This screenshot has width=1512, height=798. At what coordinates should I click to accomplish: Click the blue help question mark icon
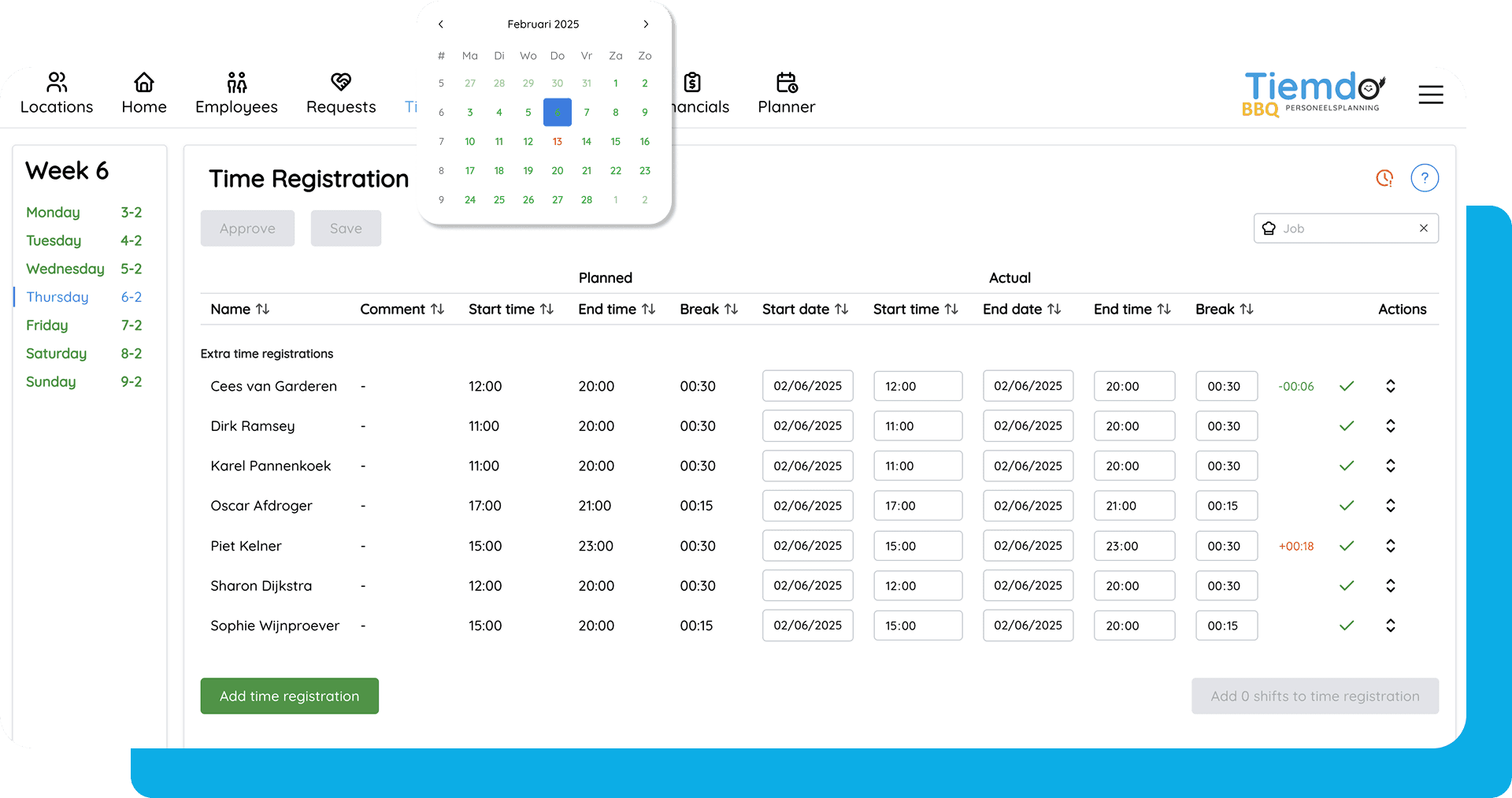(x=1424, y=178)
